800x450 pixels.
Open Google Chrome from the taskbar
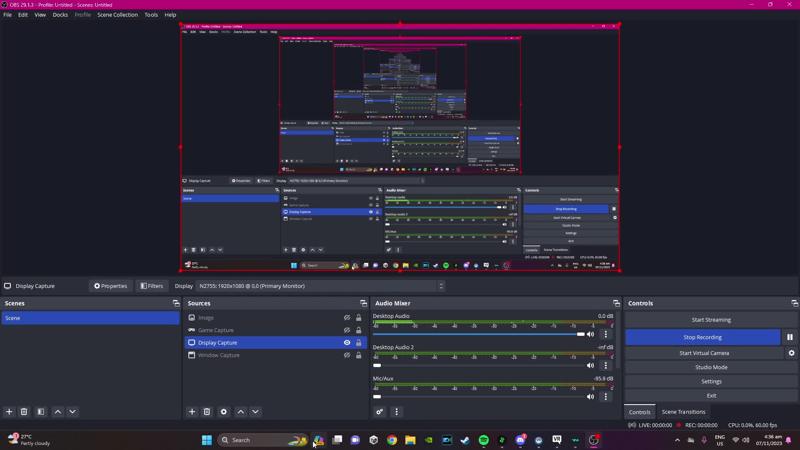(x=392, y=440)
